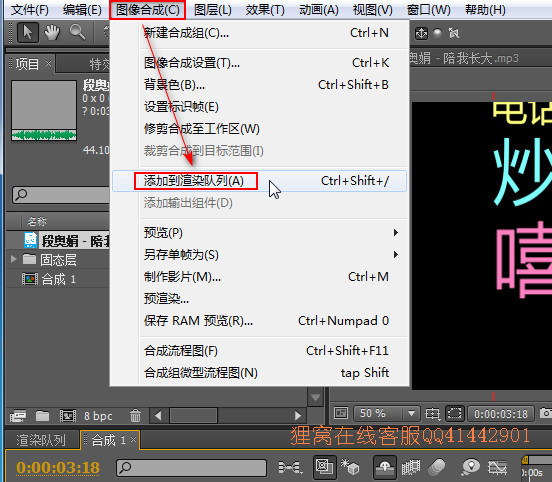Toggle motion blur switch in timeline
Screen dimensions: 552x482
click(437, 468)
